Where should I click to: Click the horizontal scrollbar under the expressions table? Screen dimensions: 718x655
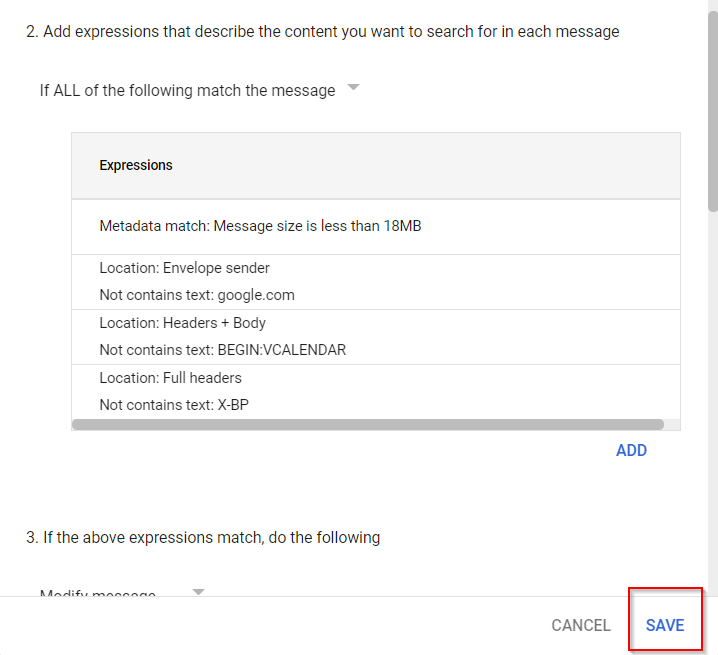click(x=368, y=424)
